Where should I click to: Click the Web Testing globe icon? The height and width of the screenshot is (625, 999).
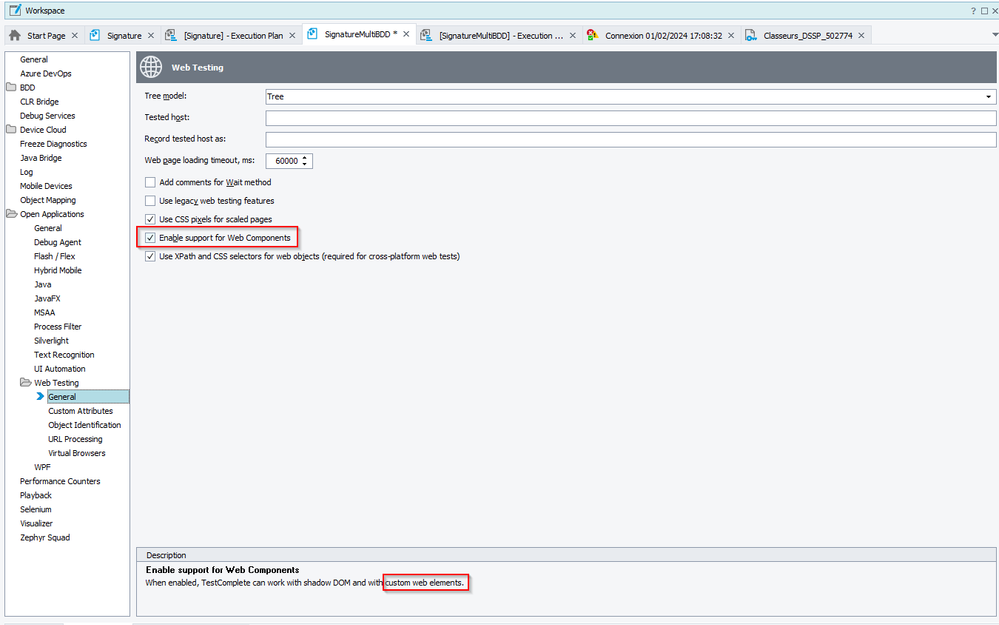click(150, 67)
